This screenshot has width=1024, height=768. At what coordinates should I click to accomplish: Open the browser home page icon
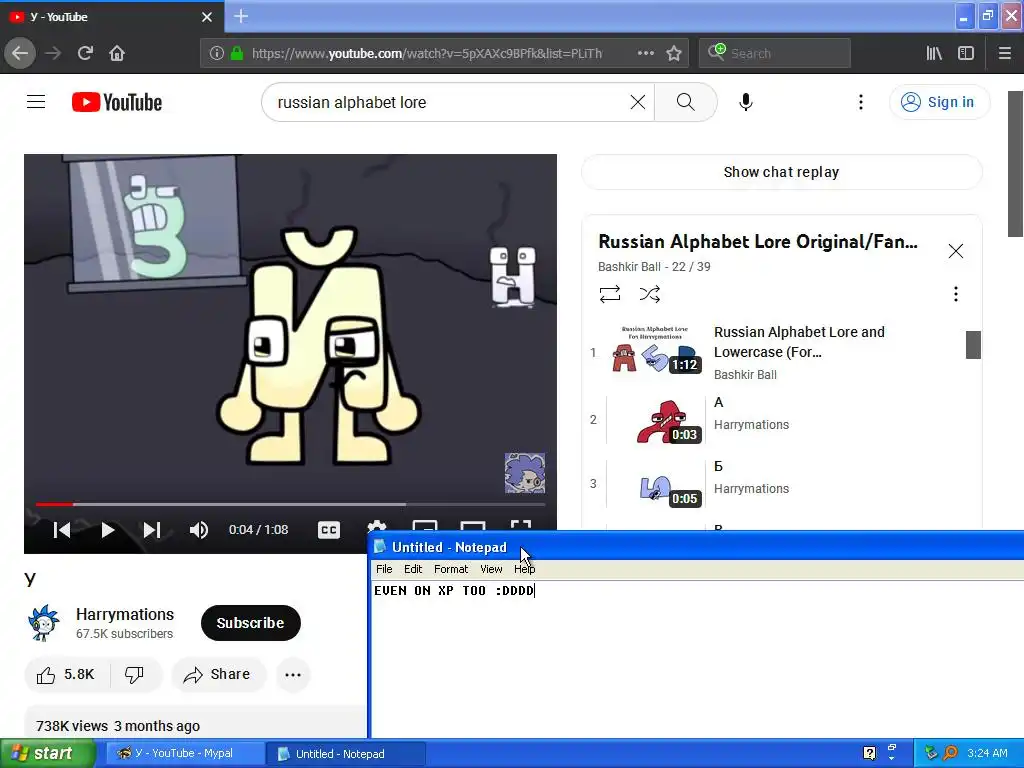point(117,53)
